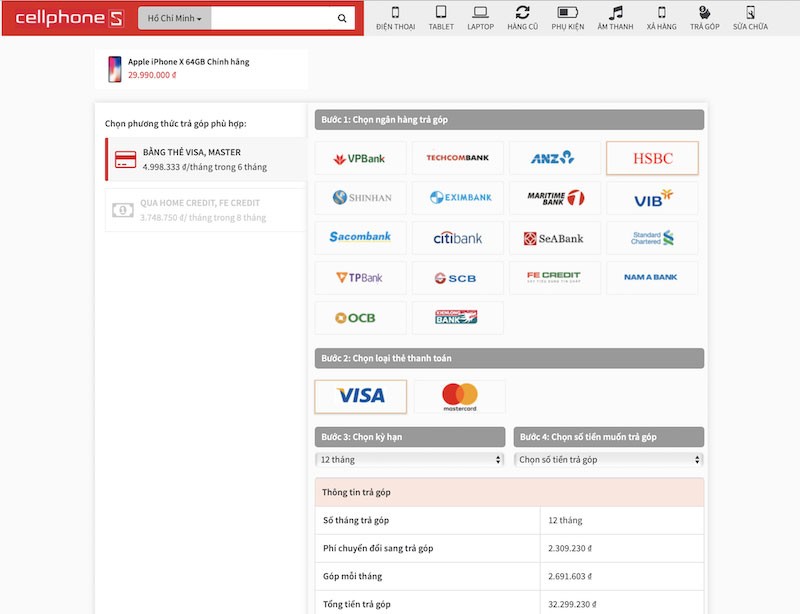Open the CellphoneS home logo

69,18
